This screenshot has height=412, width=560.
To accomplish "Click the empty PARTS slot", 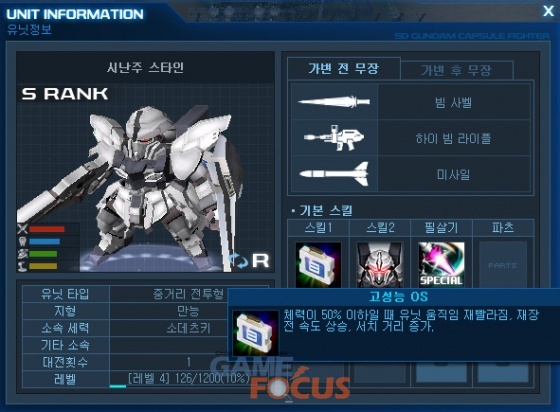I will point(503,265).
